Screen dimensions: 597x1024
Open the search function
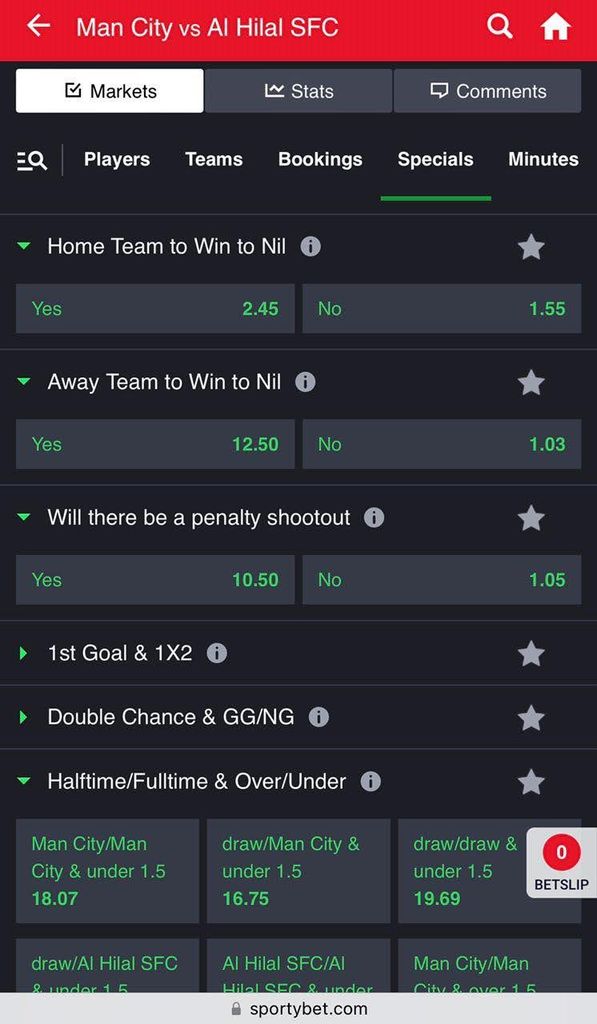pyautogui.click(x=499, y=27)
